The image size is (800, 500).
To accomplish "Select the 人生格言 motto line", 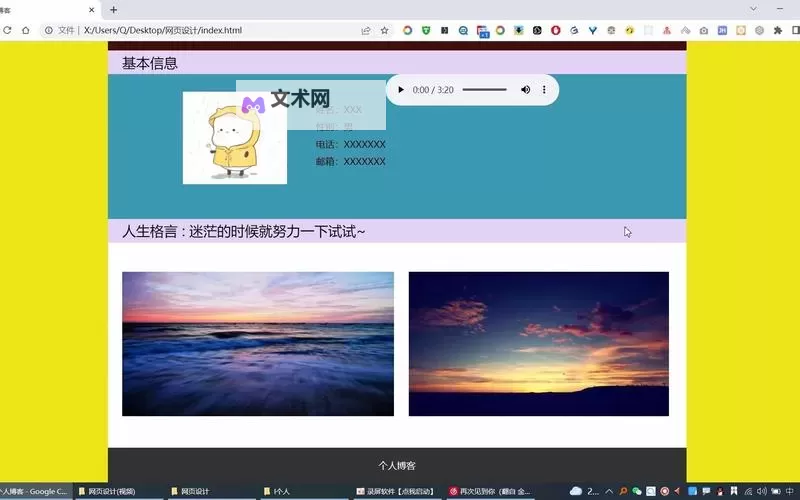I will 243,232.
